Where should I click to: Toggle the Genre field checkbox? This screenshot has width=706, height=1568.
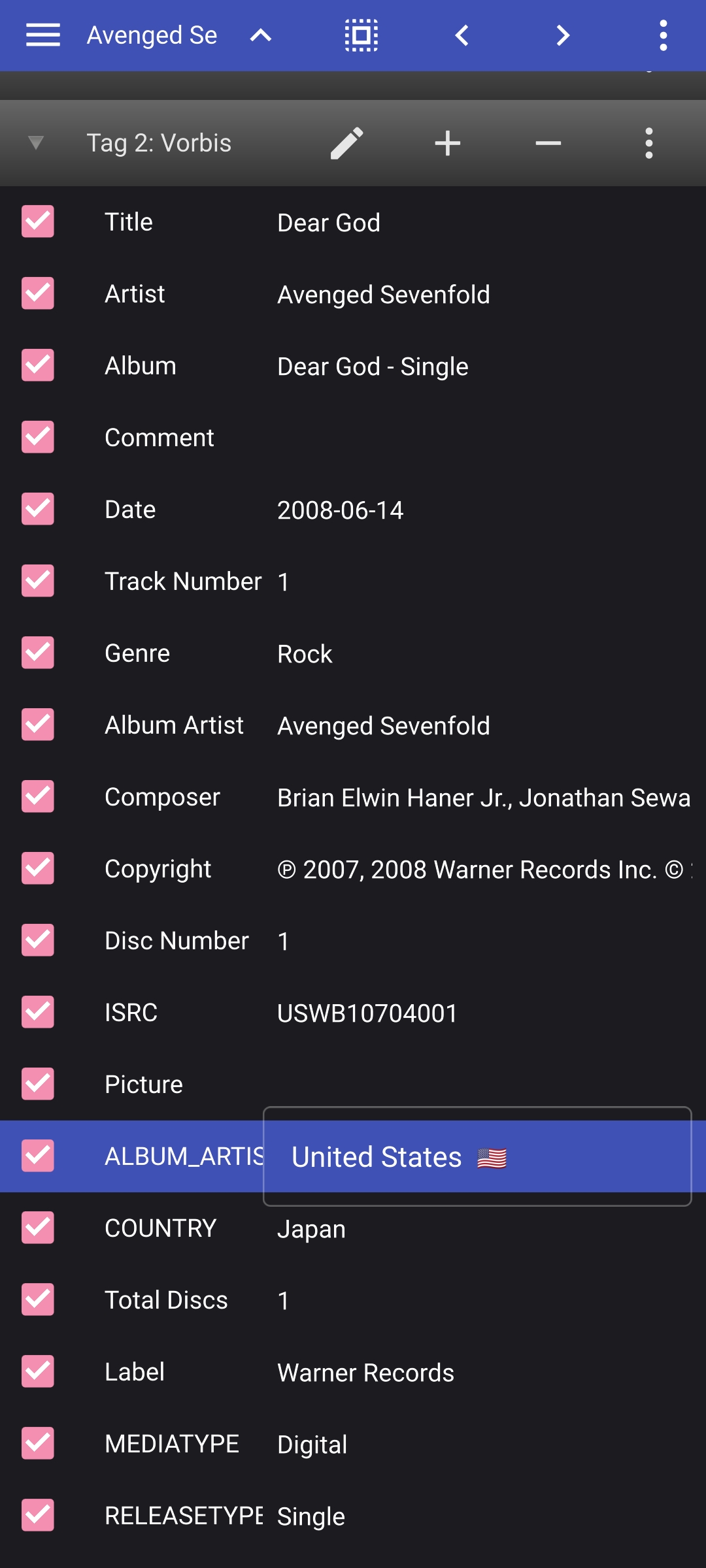pos(38,653)
